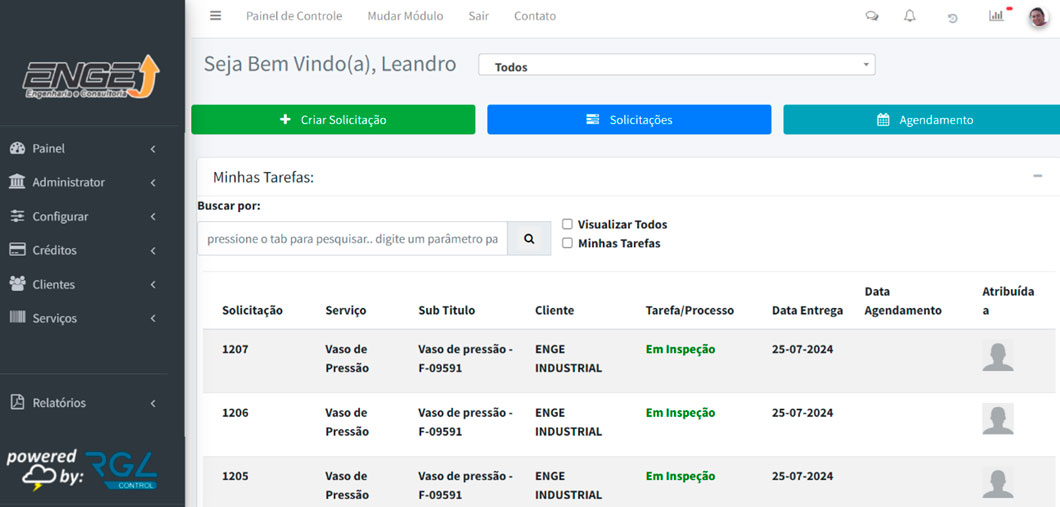Image resolution: width=1060 pixels, height=507 pixels.
Task: Open the notifications bell icon
Action: (x=910, y=16)
